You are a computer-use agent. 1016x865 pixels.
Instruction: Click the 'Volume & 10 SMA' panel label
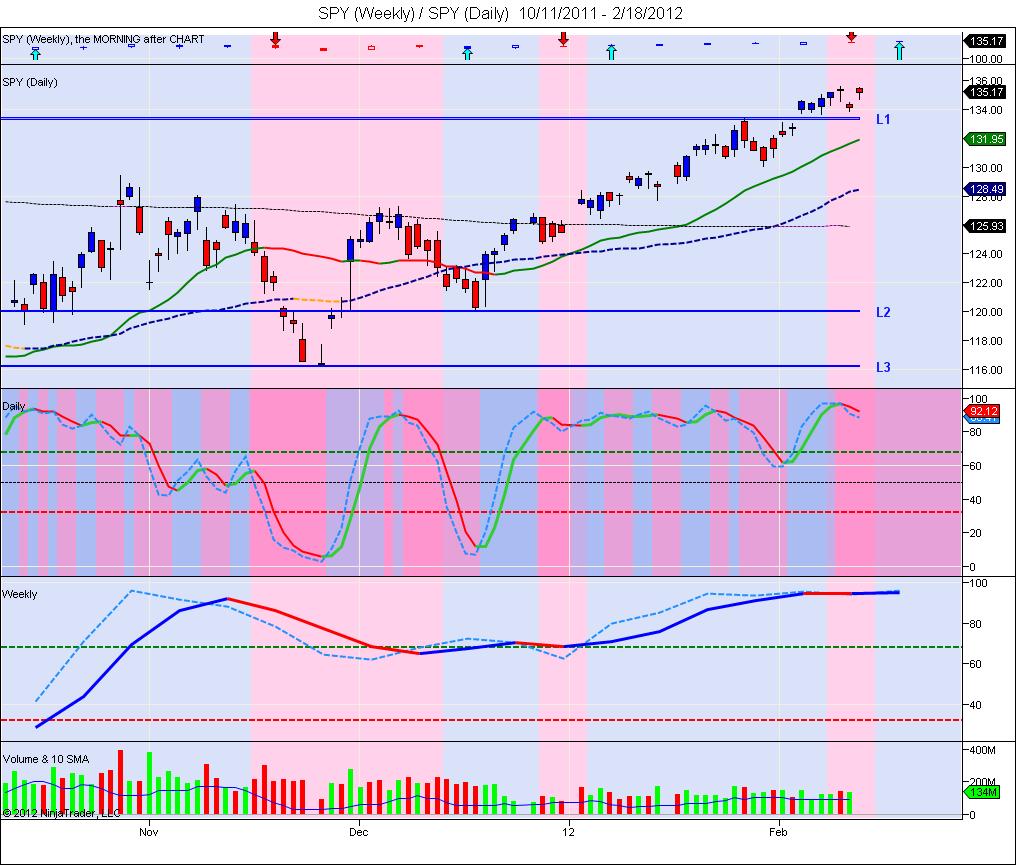[x=46, y=759]
